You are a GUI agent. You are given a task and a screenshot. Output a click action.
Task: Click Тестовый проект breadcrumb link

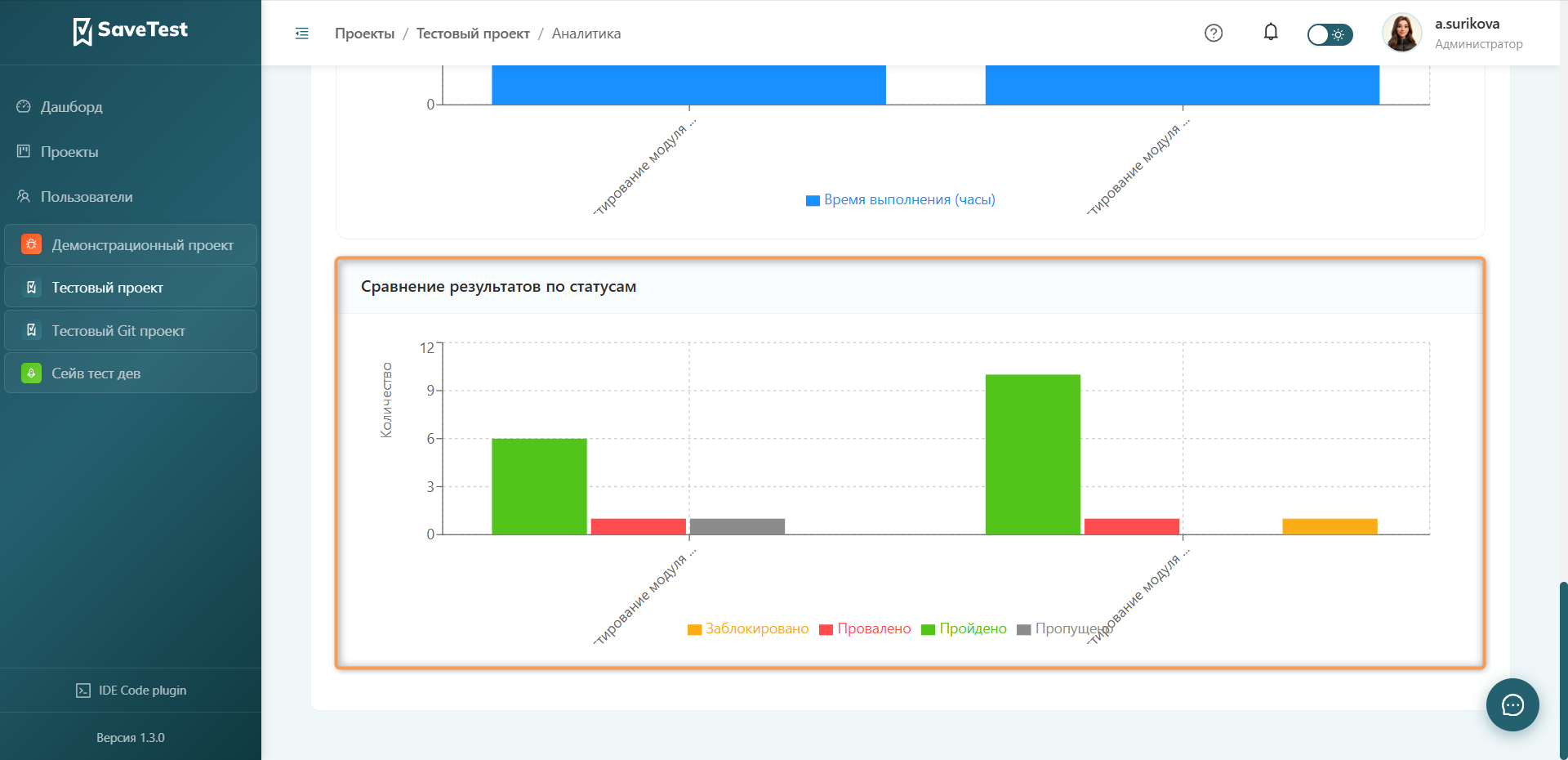[x=473, y=34]
